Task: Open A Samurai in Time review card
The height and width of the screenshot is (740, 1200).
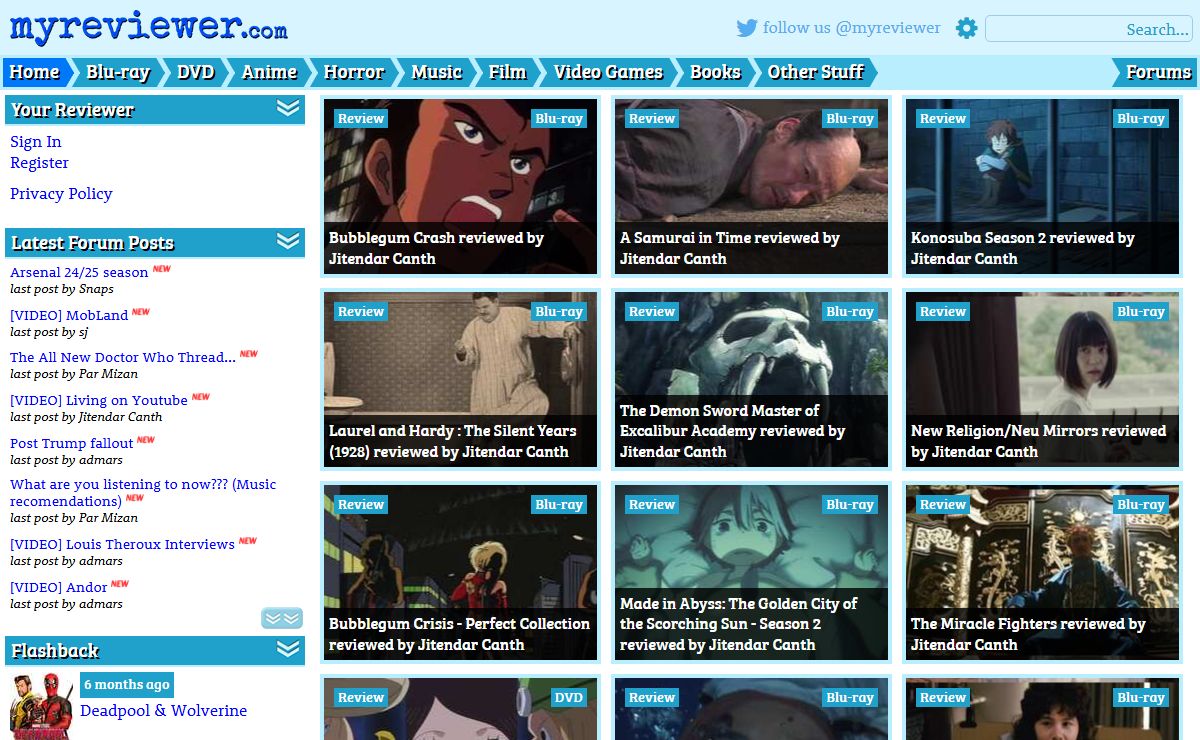Action: [751, 186]
